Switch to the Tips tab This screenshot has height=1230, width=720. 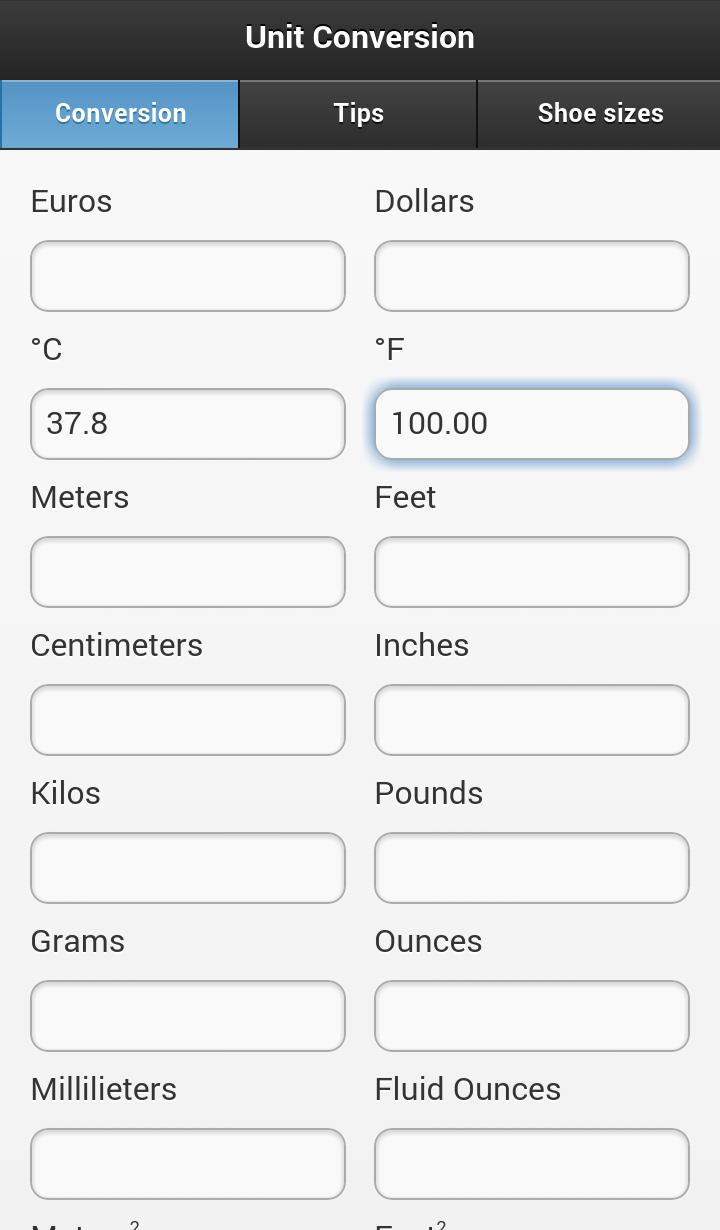coord(358,113)
